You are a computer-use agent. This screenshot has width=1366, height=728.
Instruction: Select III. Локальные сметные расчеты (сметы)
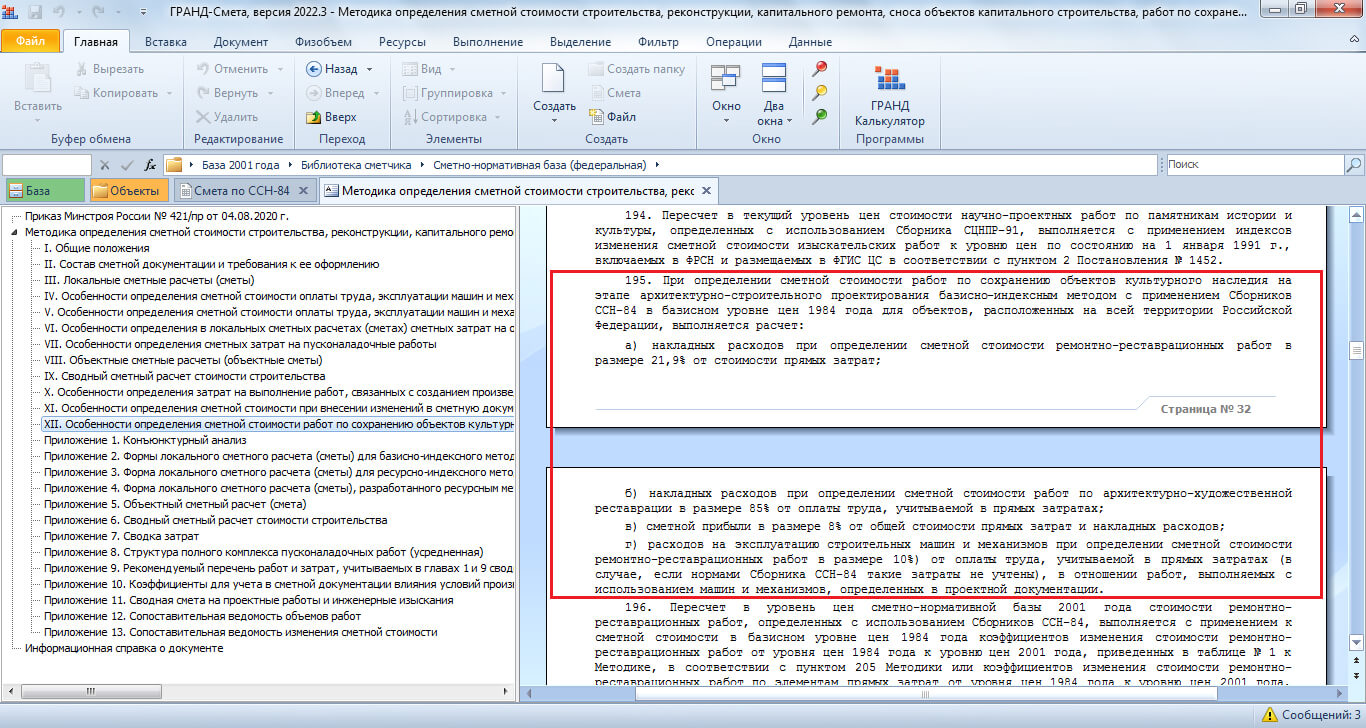[149, 280]
